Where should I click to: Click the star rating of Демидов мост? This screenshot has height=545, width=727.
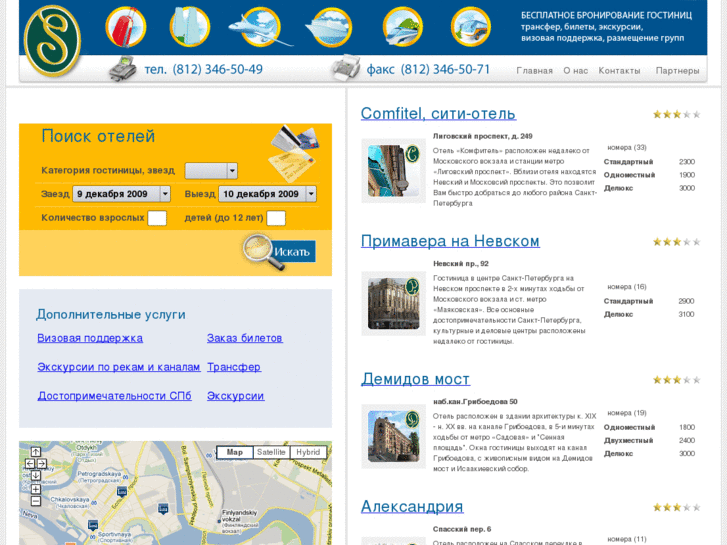pos(676,380)
